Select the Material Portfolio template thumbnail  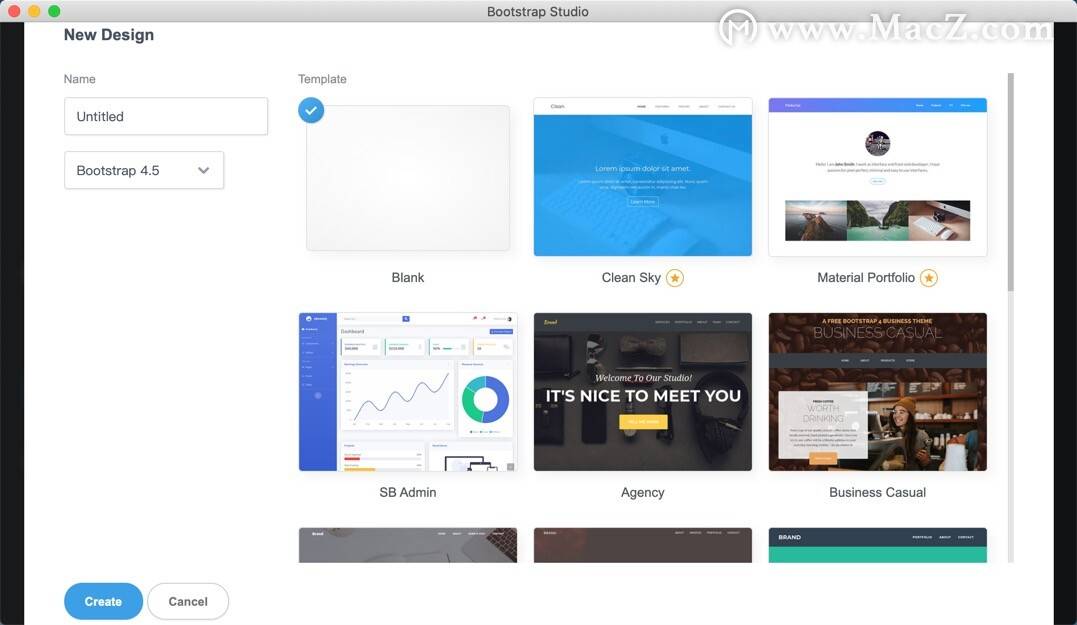tap(878, 177)
